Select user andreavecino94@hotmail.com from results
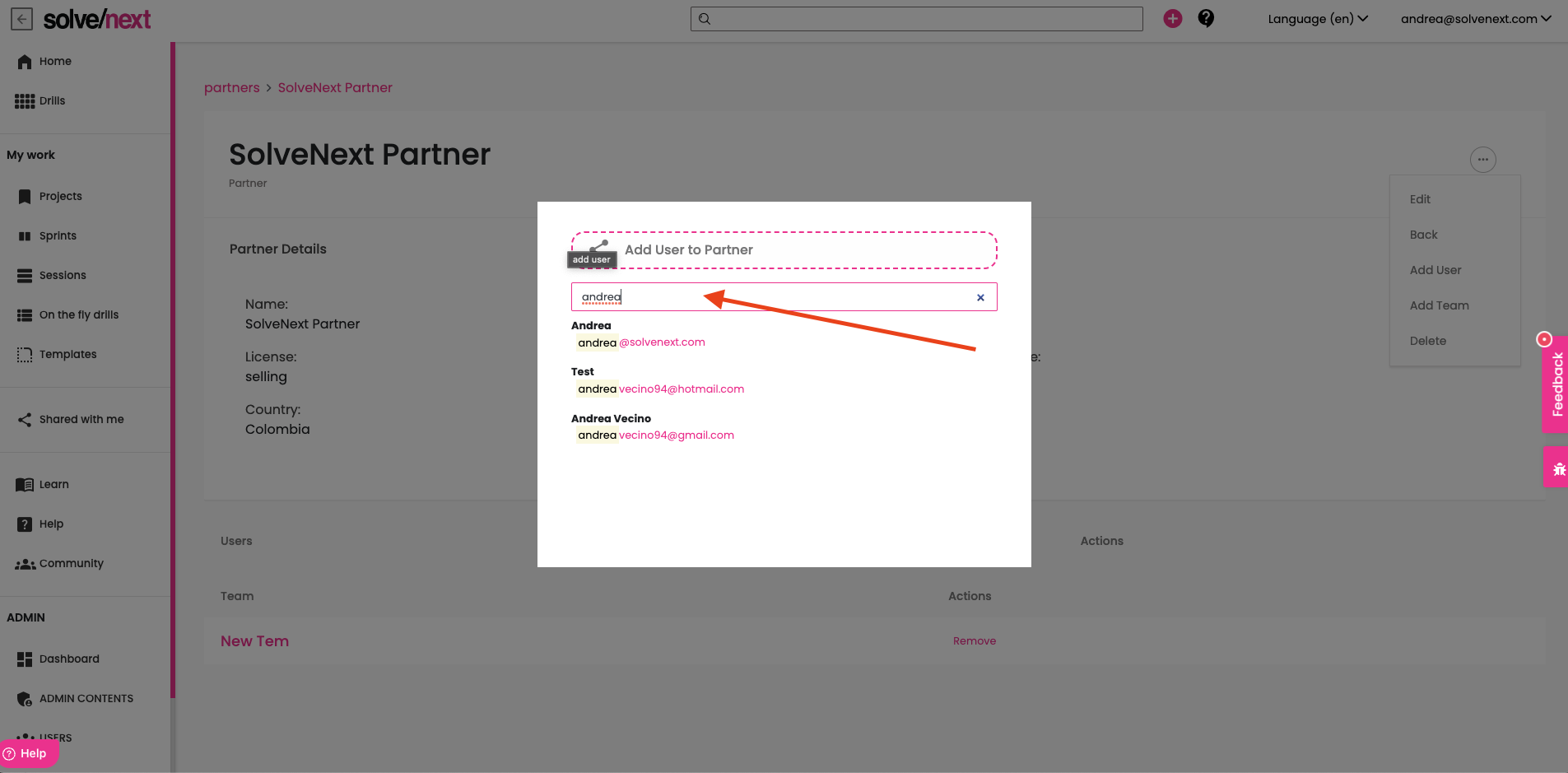 coord(660,389)
